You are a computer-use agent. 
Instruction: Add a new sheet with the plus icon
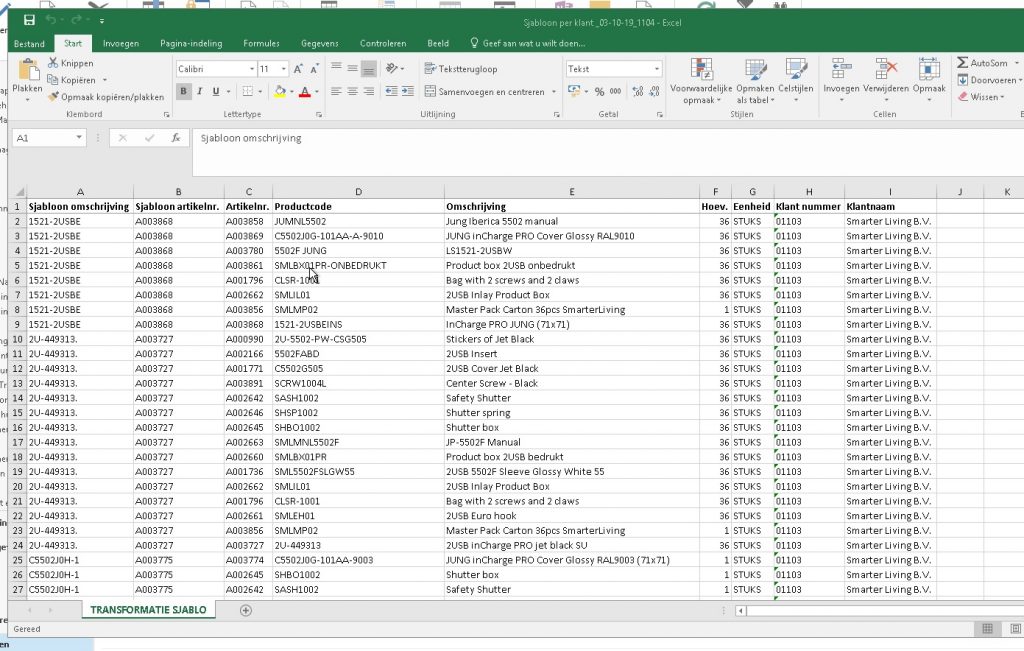[x=246, y=611]
